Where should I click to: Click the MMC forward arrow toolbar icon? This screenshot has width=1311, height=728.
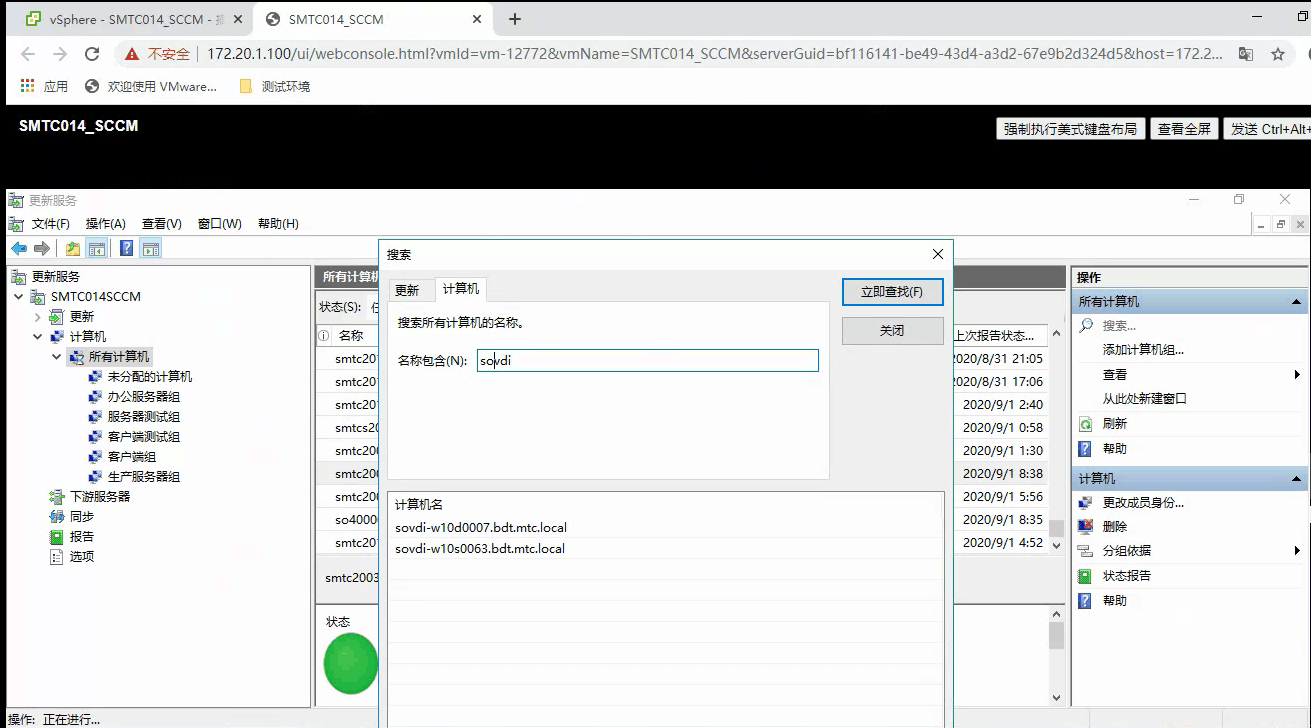tap(42, 249)
